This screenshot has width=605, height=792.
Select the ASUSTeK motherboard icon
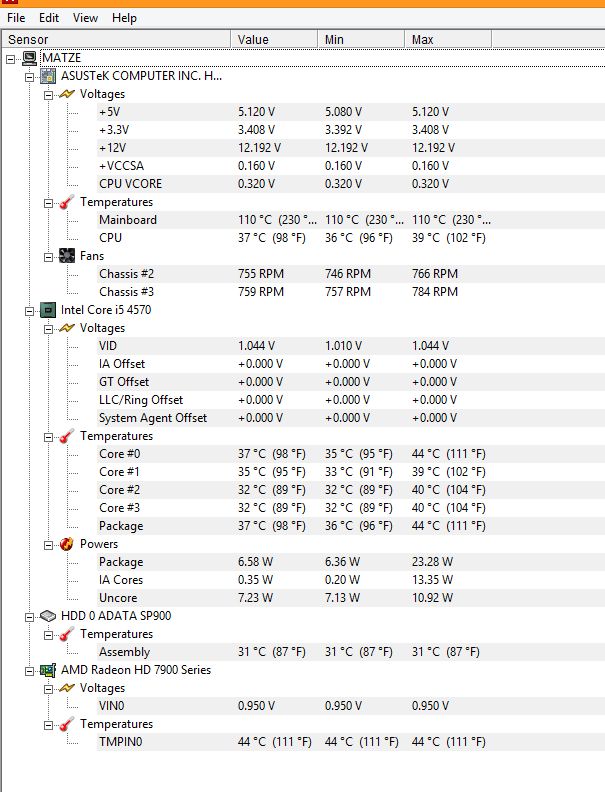[48, 76]
